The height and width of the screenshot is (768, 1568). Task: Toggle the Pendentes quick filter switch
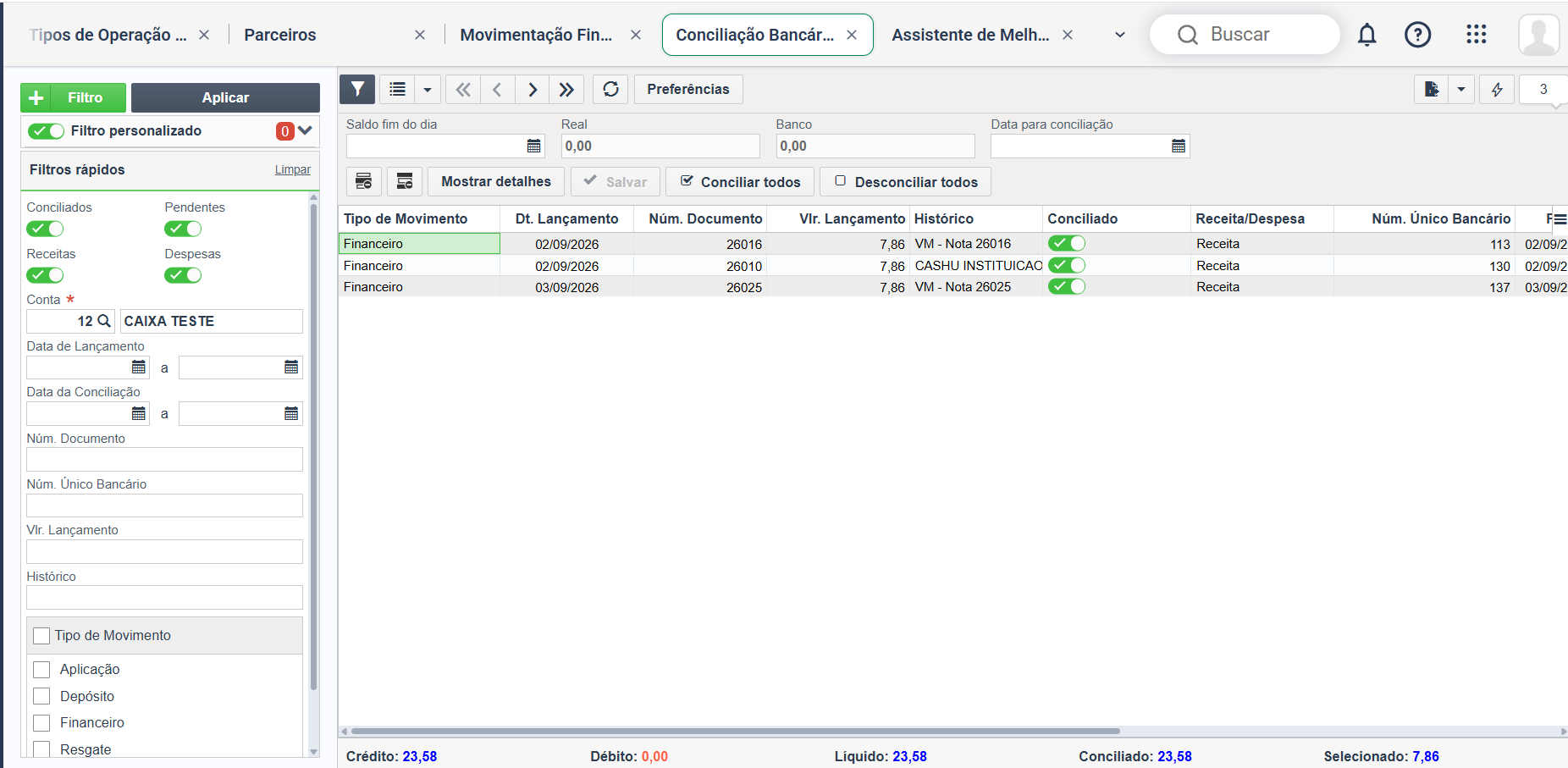point(183,229)
